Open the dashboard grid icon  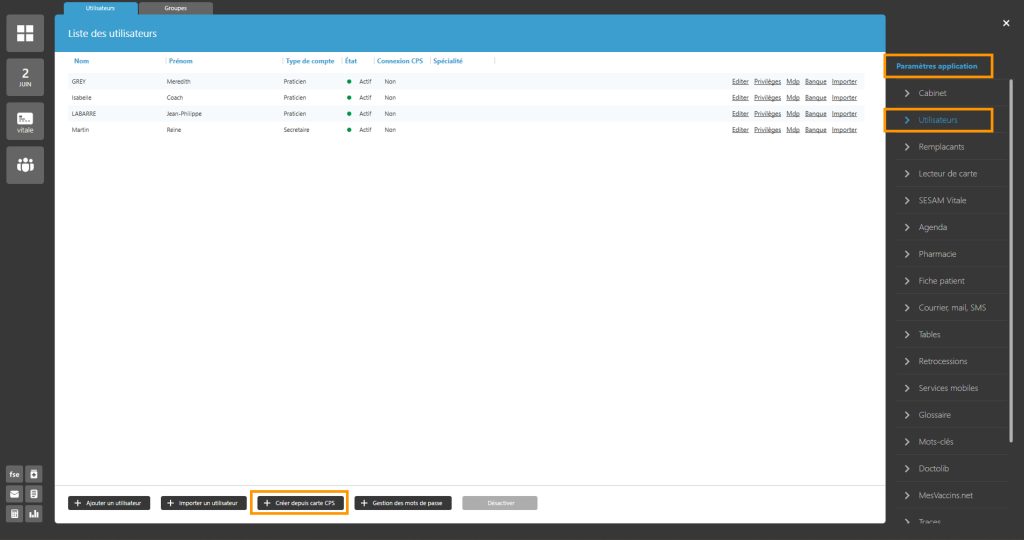coord(25,34)
